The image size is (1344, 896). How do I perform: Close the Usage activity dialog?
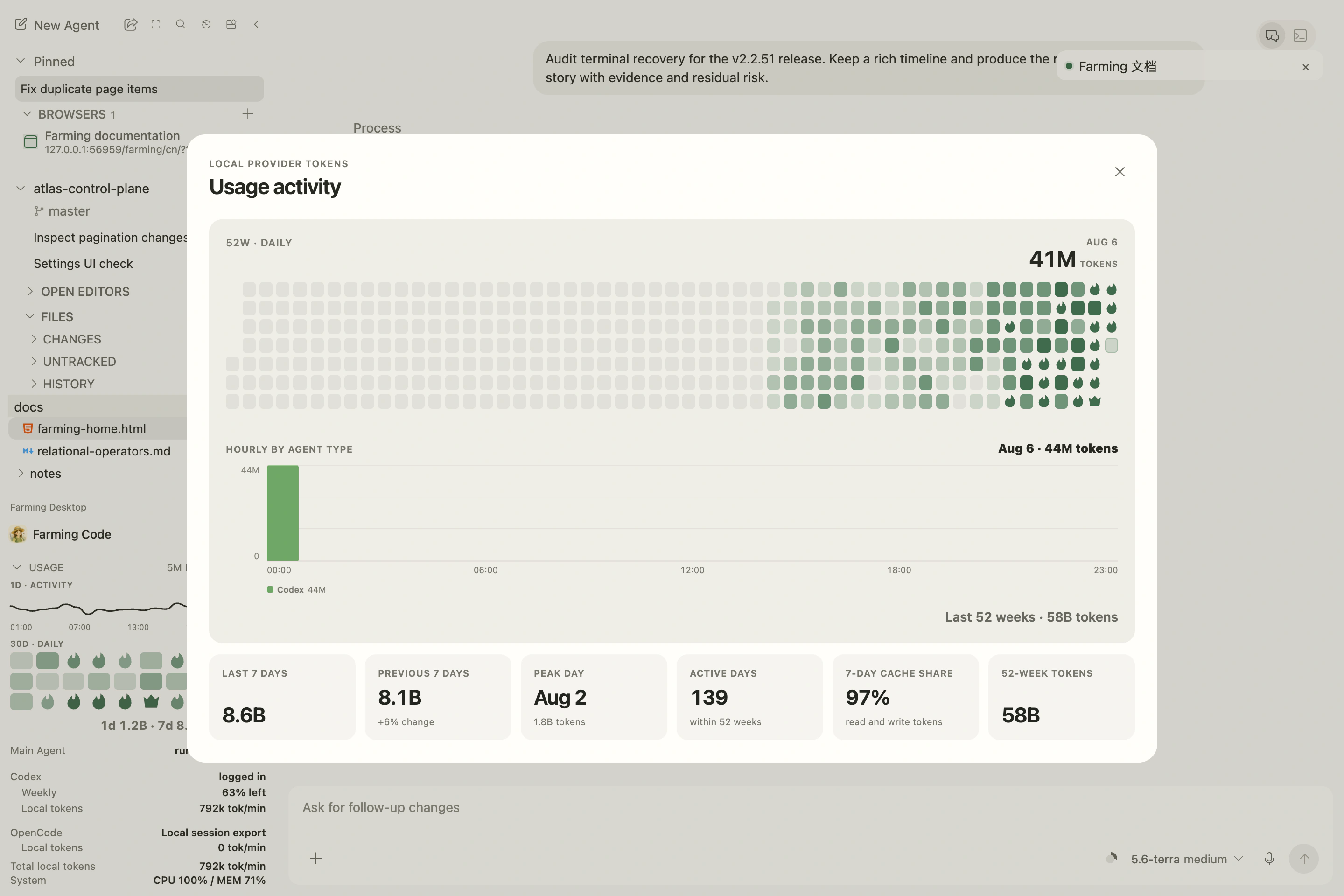(x=1120, y=172)
